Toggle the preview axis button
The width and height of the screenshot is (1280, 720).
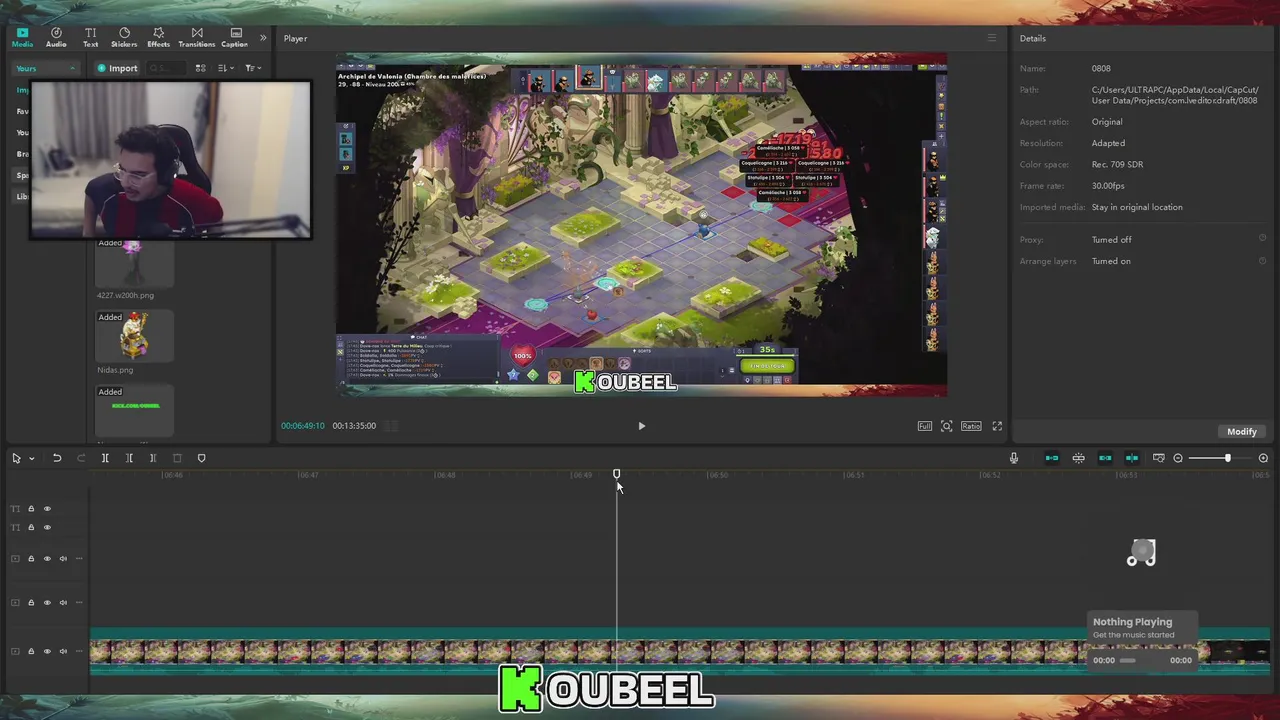(1132, 458)
